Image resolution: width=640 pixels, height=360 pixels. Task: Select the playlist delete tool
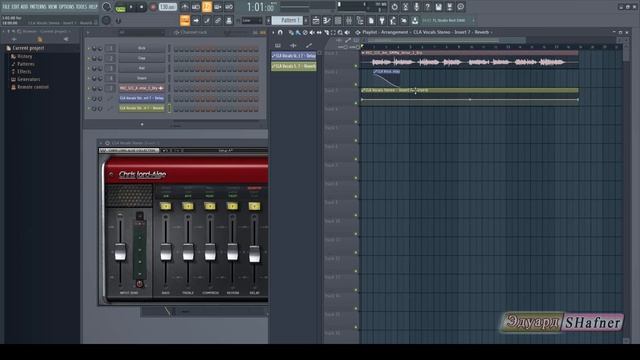click(305, 32)
